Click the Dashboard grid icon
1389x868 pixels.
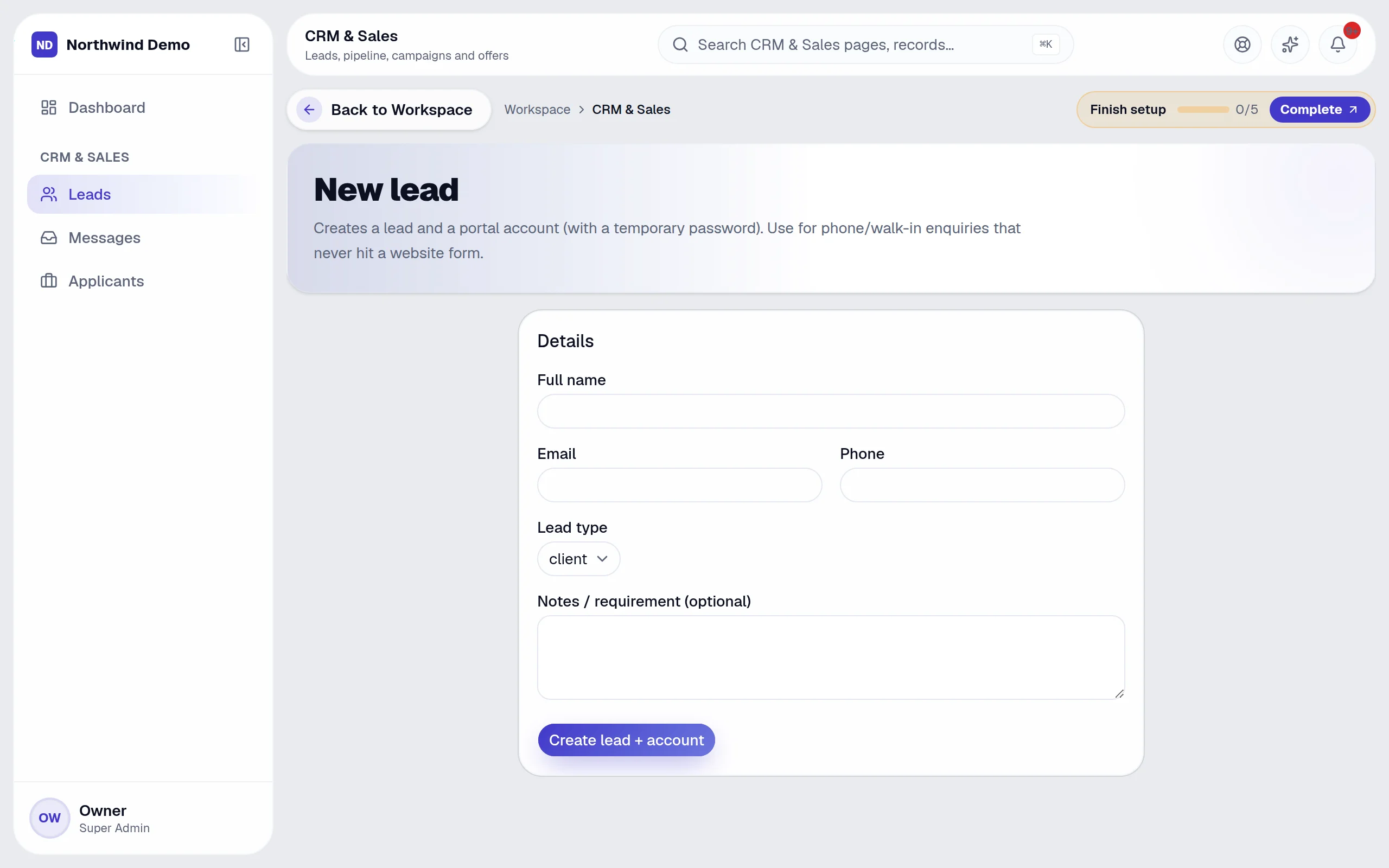pyautogui.click(x=49, y=107)
